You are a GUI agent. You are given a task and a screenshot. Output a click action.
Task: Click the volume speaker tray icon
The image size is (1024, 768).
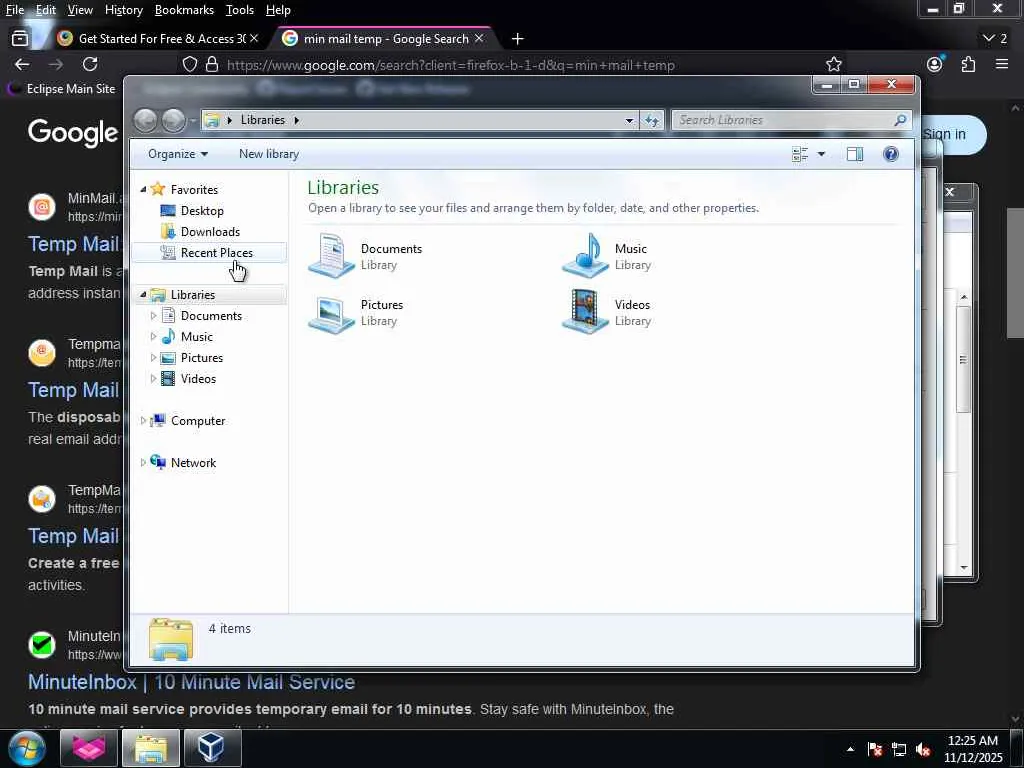tap(923, 750)
